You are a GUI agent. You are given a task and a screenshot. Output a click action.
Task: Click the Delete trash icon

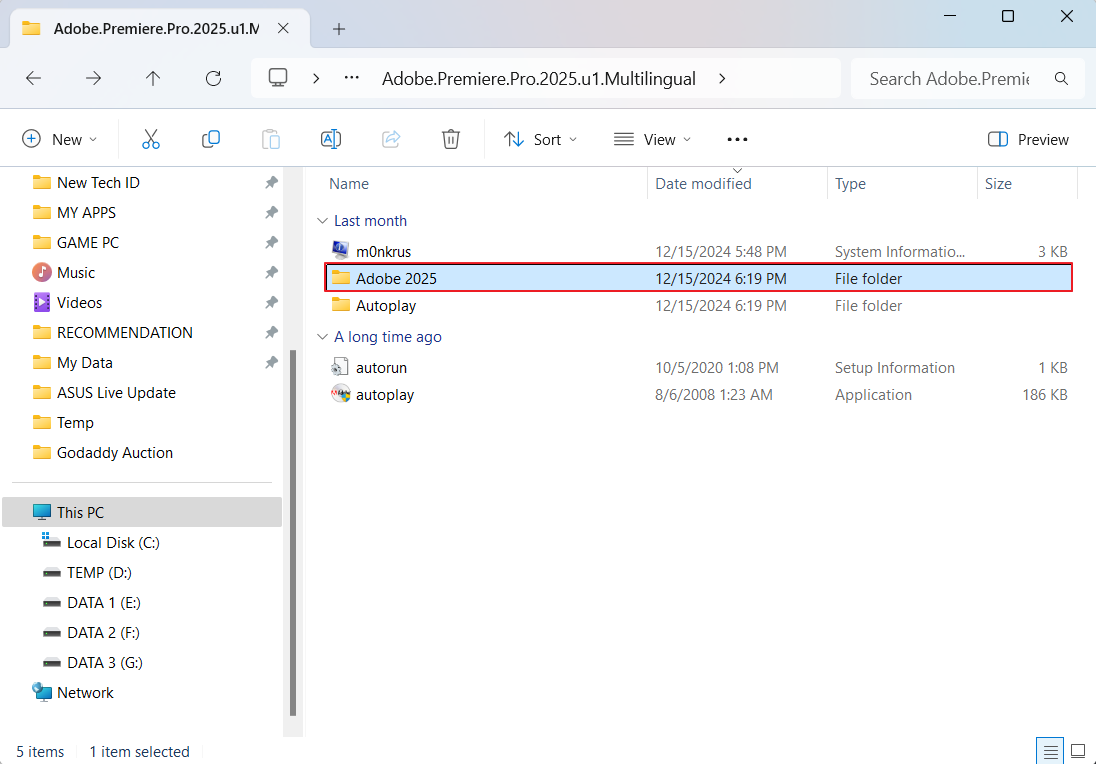451,139
